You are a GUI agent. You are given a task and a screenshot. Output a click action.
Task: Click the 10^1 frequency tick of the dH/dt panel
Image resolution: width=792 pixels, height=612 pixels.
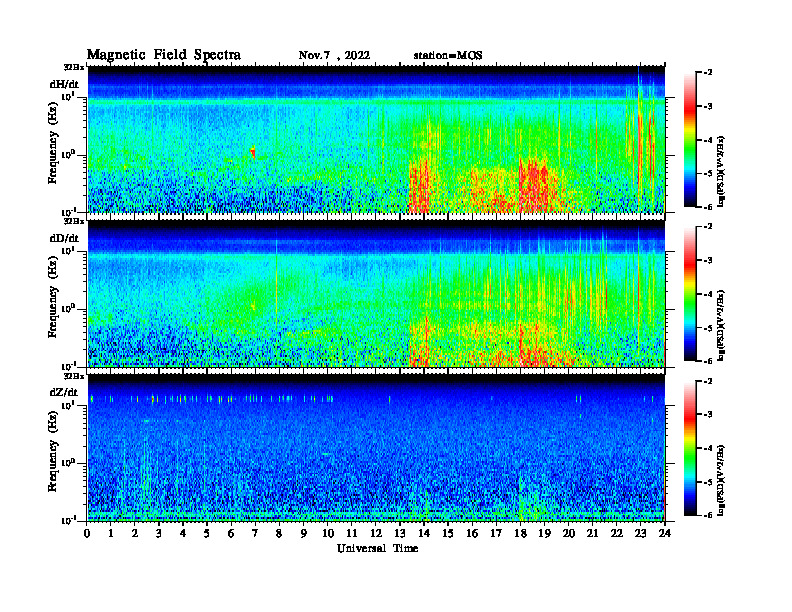pyautogui.click(x=68, y=97)
